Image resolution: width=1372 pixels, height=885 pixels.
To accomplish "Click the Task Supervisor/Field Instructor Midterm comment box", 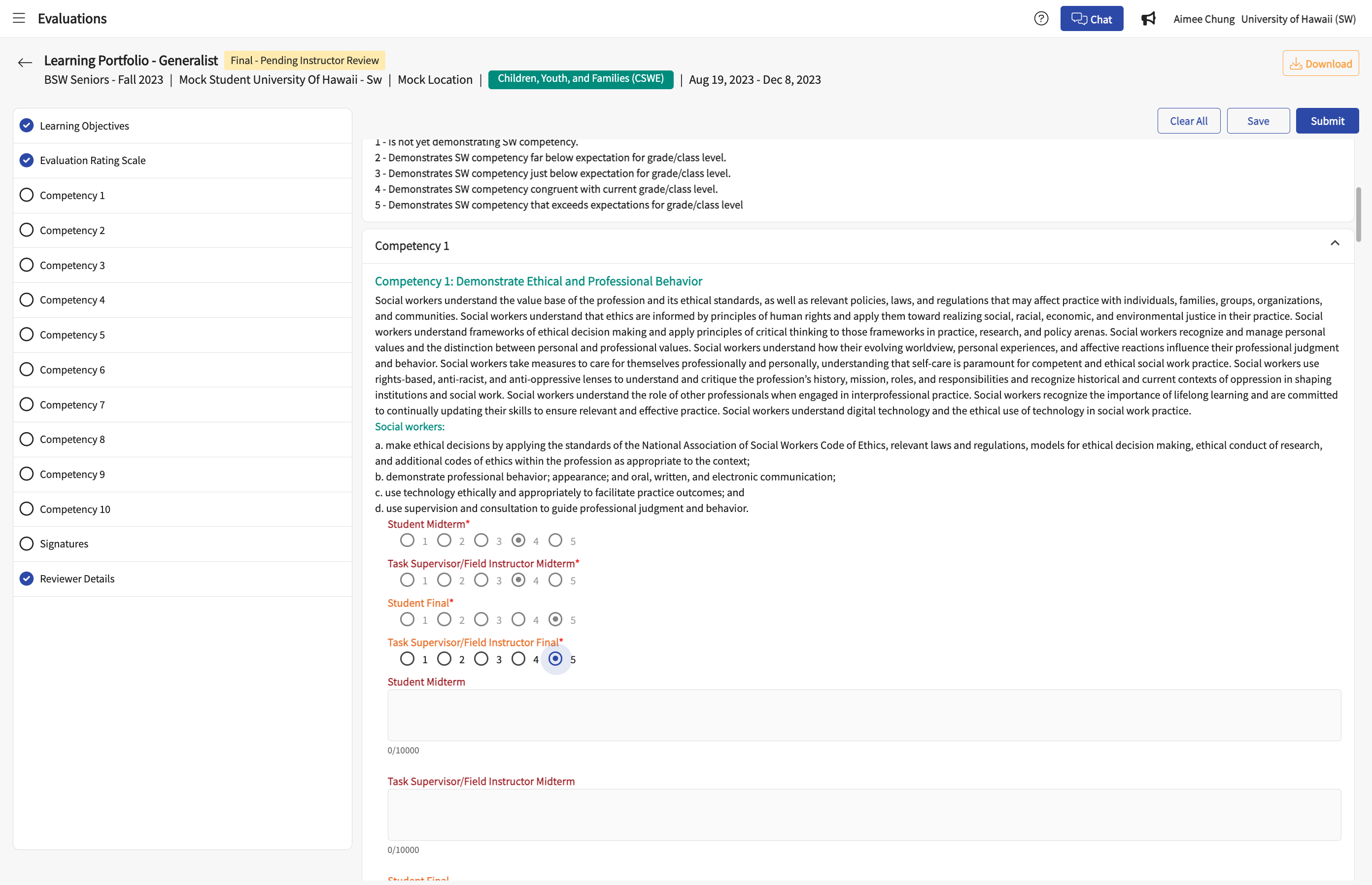I will coord(864,815).
